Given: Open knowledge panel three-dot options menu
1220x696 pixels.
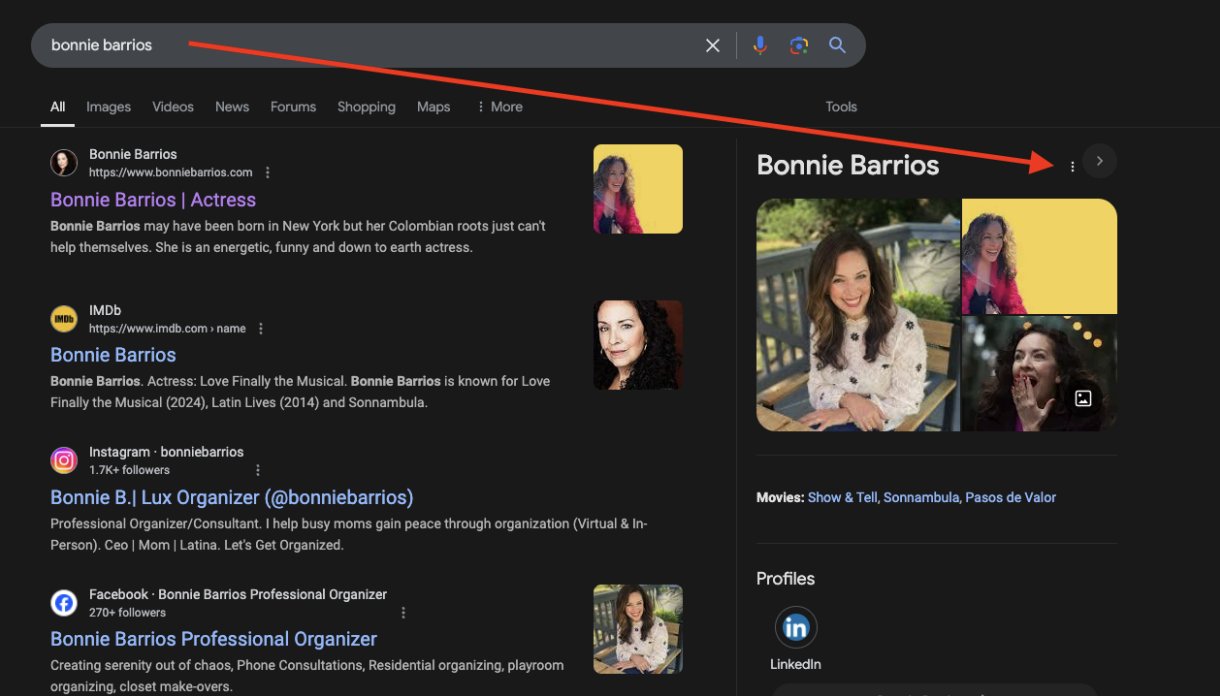Looking at the screenshot, I should click(x=1072, y=167).
